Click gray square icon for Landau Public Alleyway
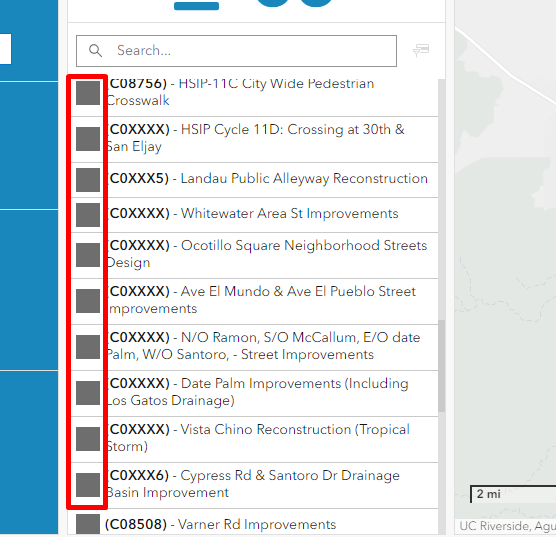This screenshot has width=556, height=537. coord(88,180)
